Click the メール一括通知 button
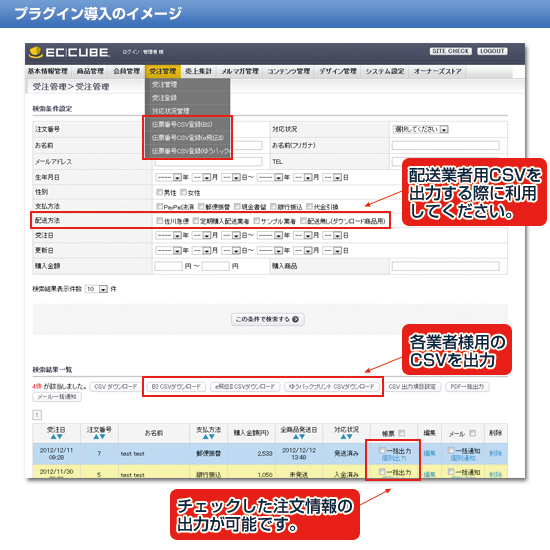This screenshot has width=550, height=550. (x=57, y=397)
